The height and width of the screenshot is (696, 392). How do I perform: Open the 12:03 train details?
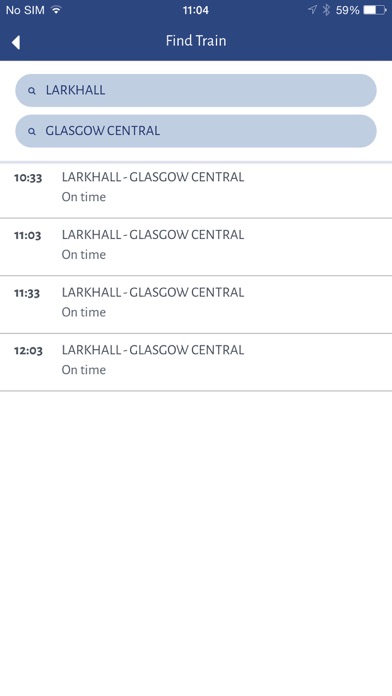click(196, 363)
